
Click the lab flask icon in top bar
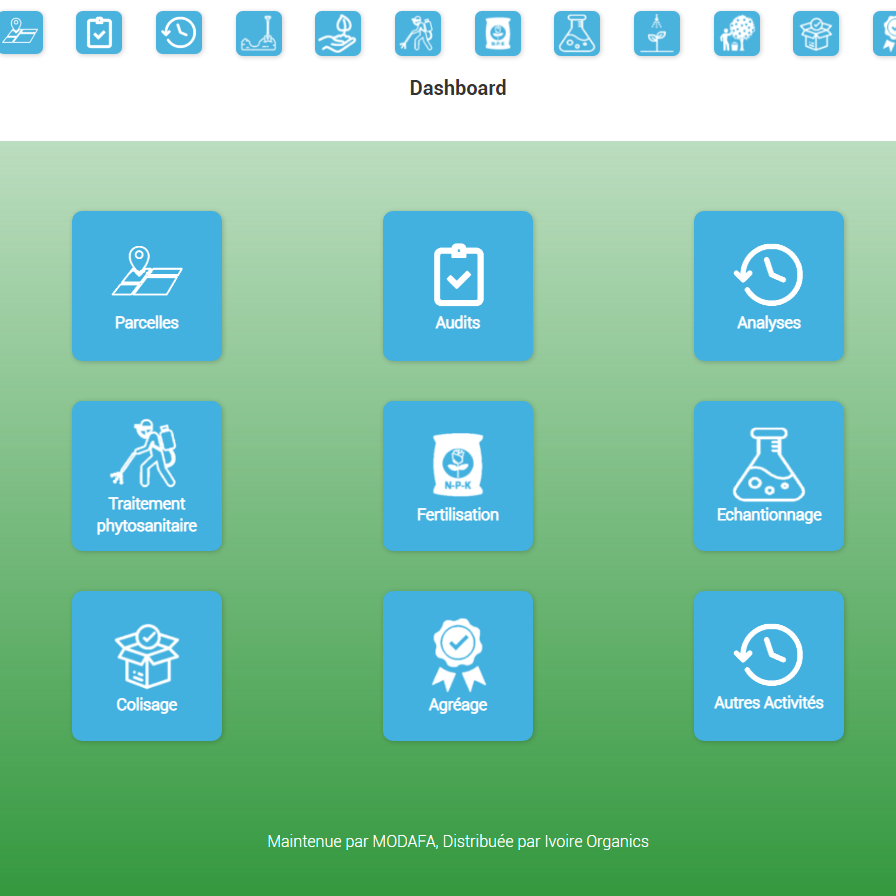(577, 33)
